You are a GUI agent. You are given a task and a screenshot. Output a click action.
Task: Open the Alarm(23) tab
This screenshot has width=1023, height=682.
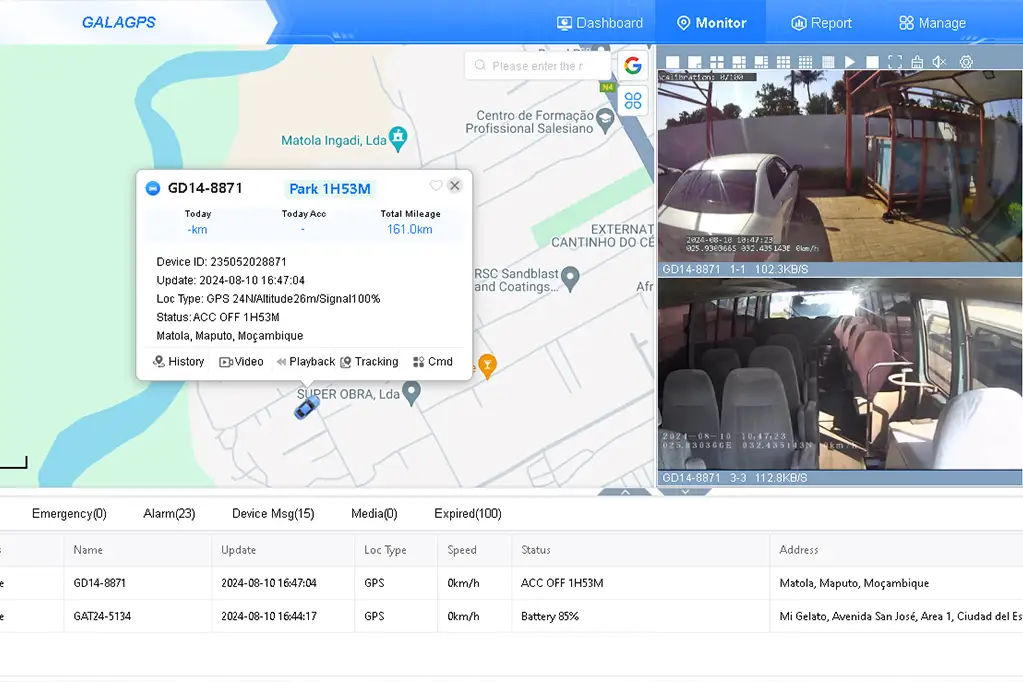pos(169,514)
